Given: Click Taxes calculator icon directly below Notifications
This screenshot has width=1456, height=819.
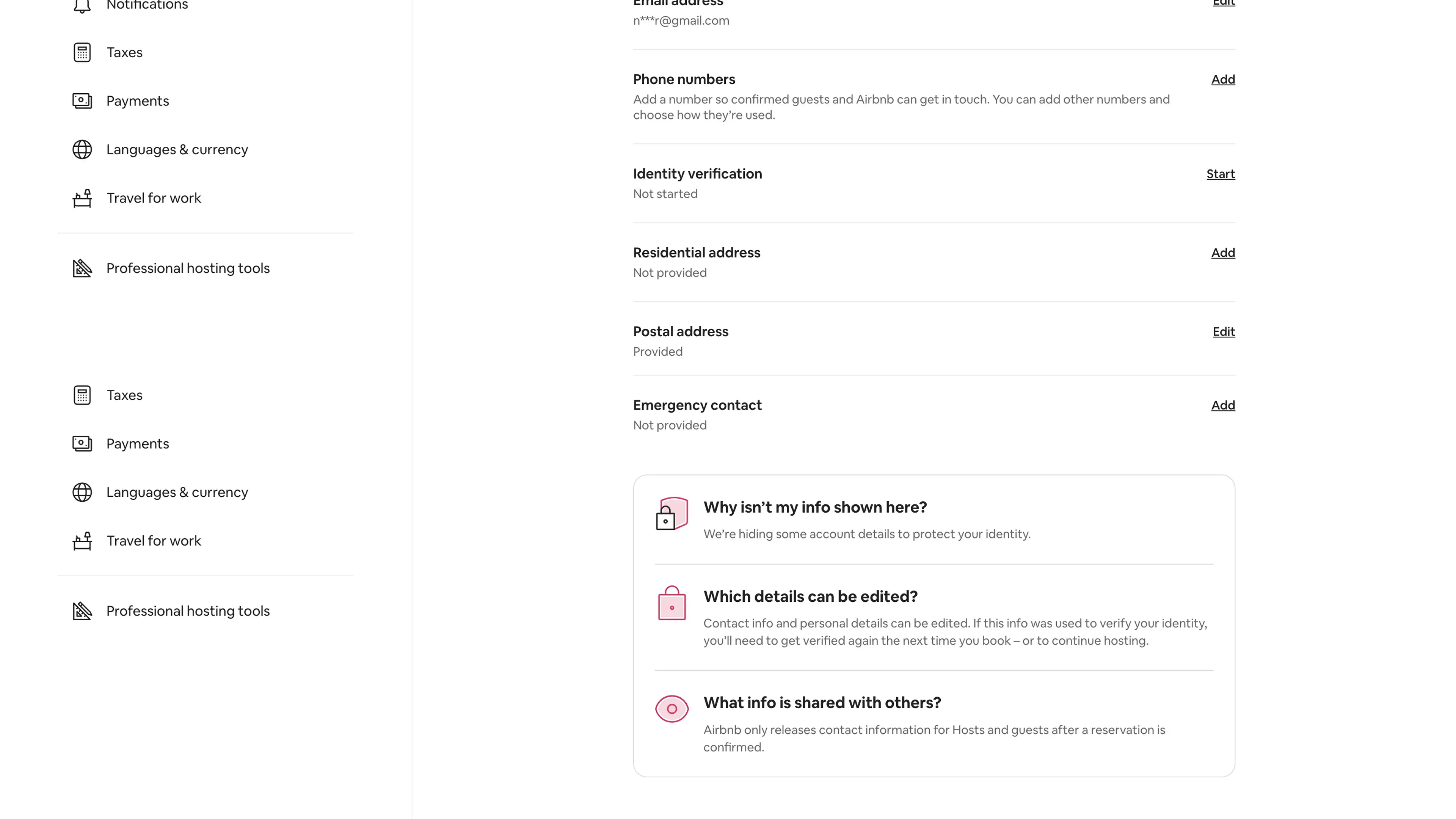Looking at the screenshot, I should [x=82, y=53].
